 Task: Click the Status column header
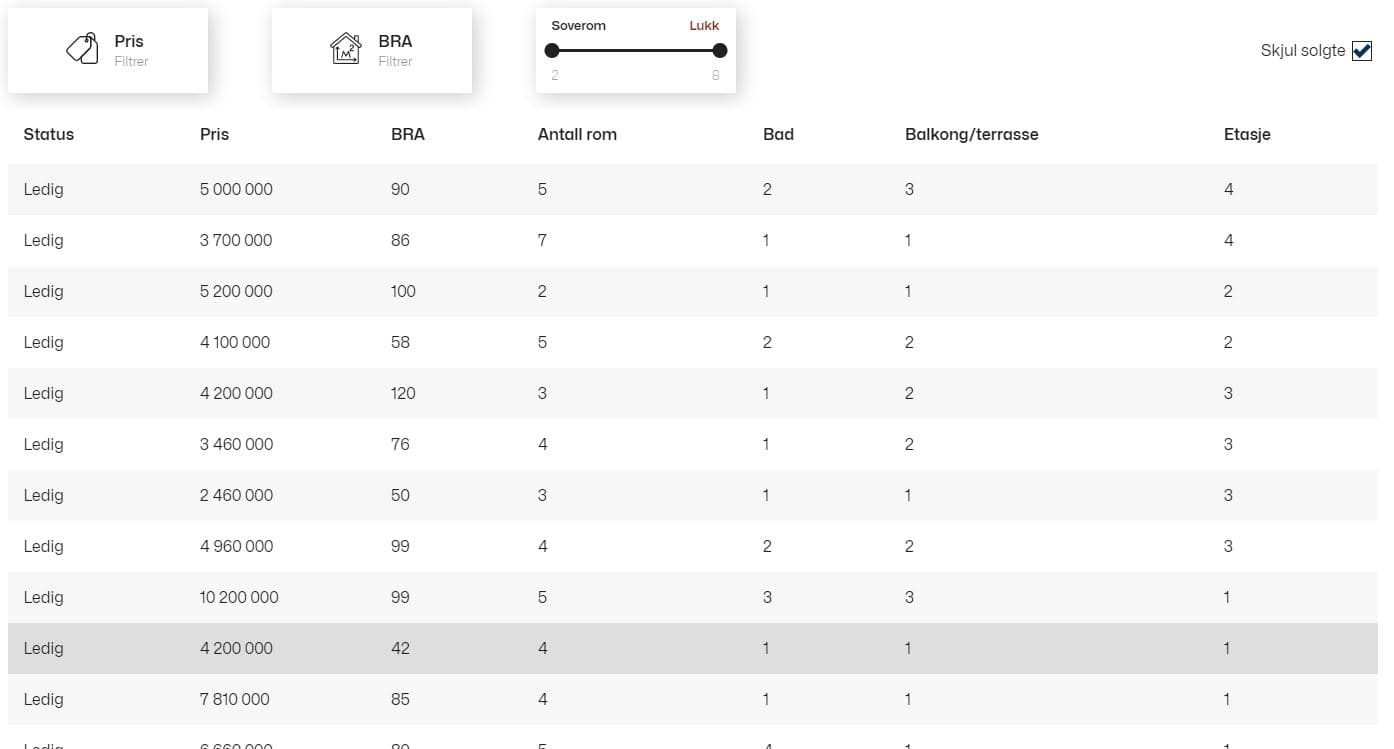point(49,134)
